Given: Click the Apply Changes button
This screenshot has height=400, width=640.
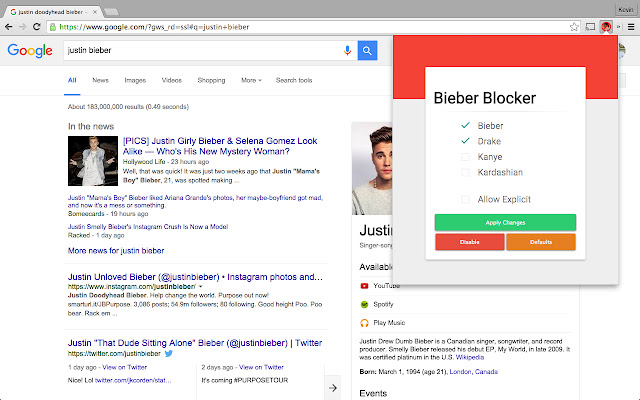Looking at the screenshot, I should (505, 222).
